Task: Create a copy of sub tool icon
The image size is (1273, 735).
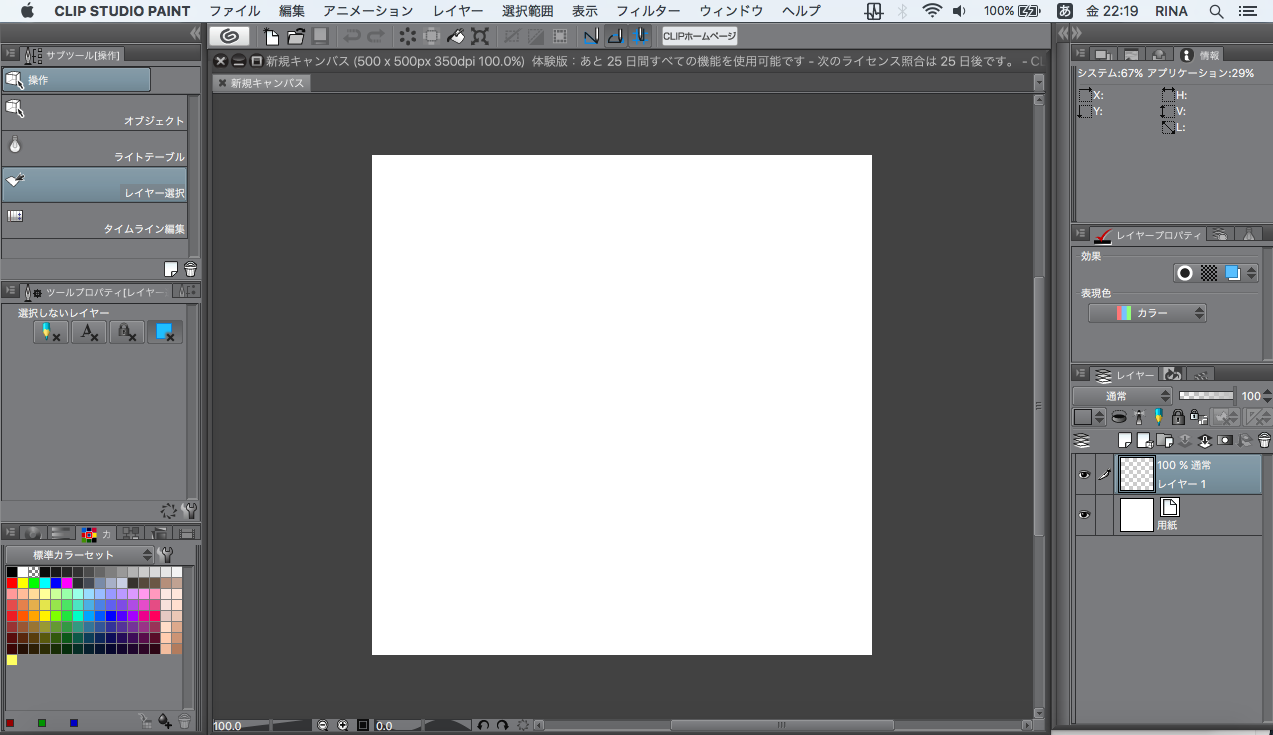Action: pyautogui.click(x=171, y=269)
